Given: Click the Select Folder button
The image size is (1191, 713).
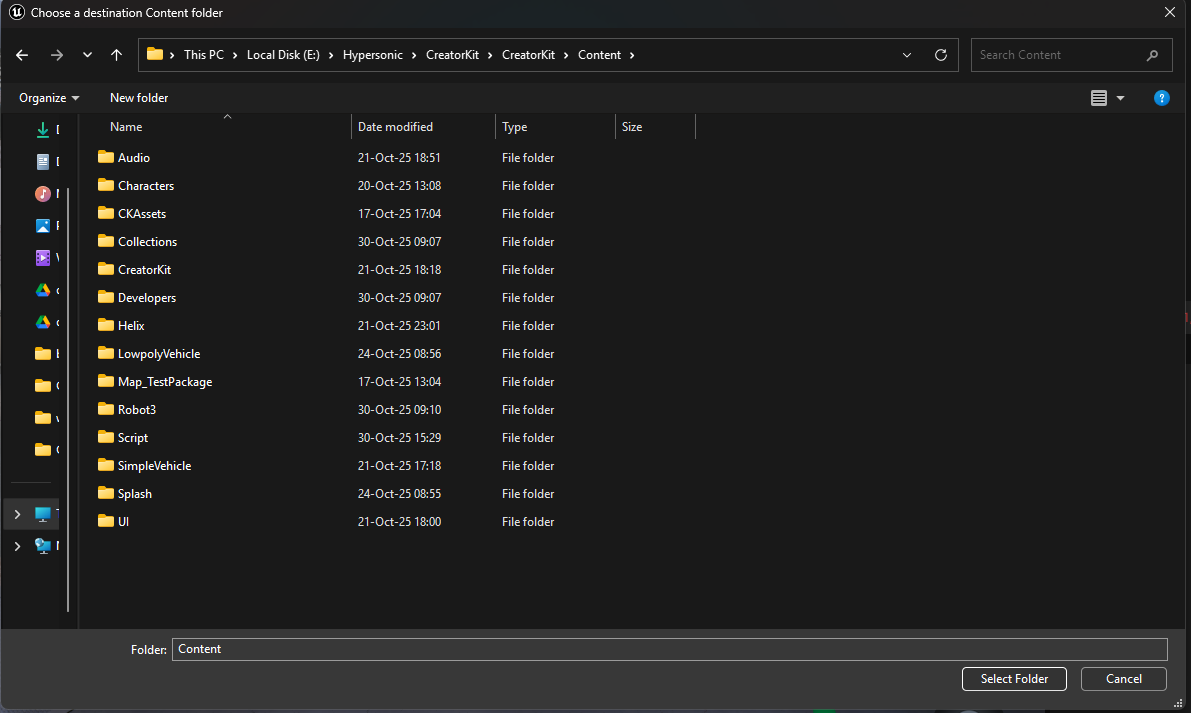Looking at the screenshot, I should (x=1014, y=679).
